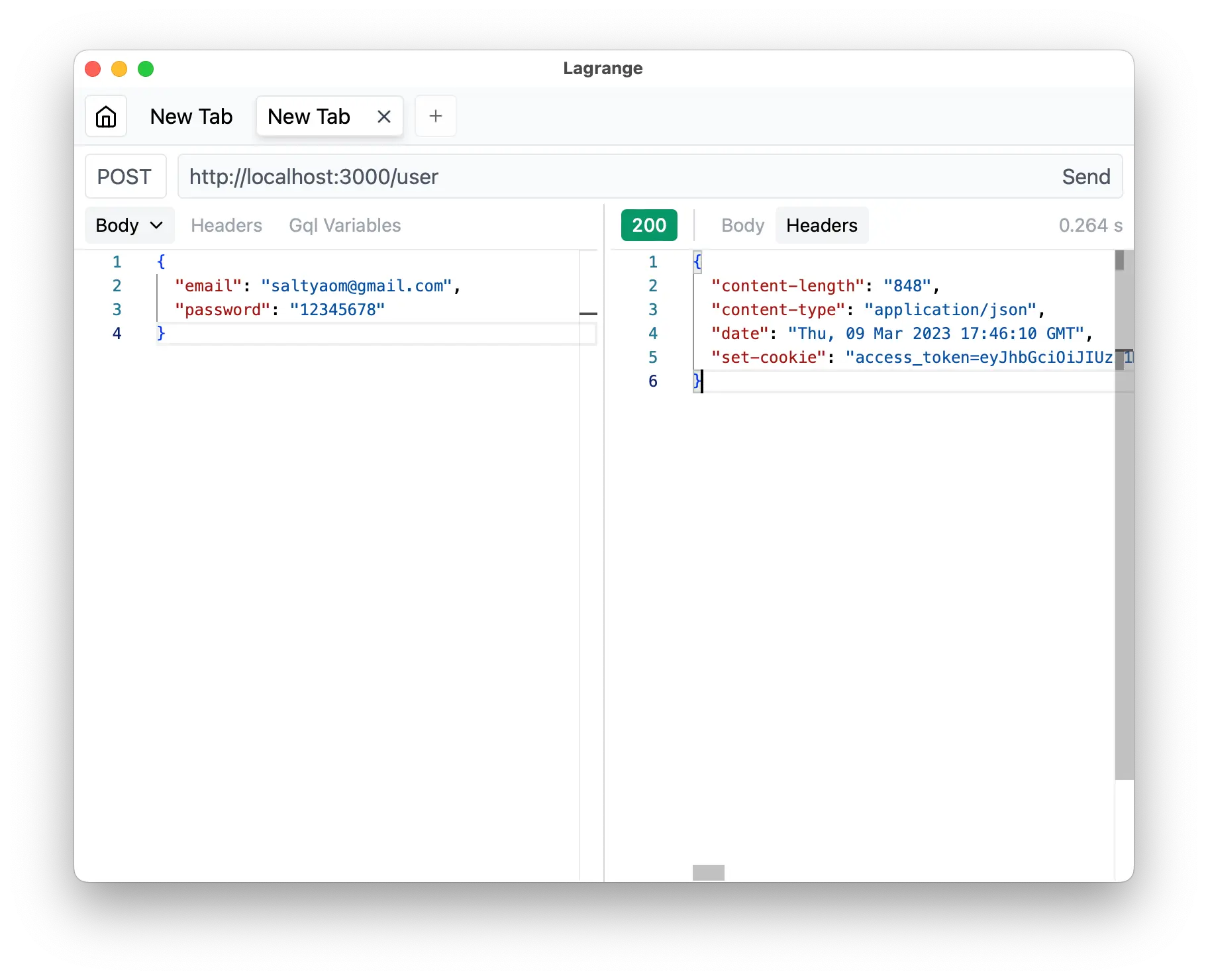
Task: Click the closing brace on response line 6
Action: (697, 381)
